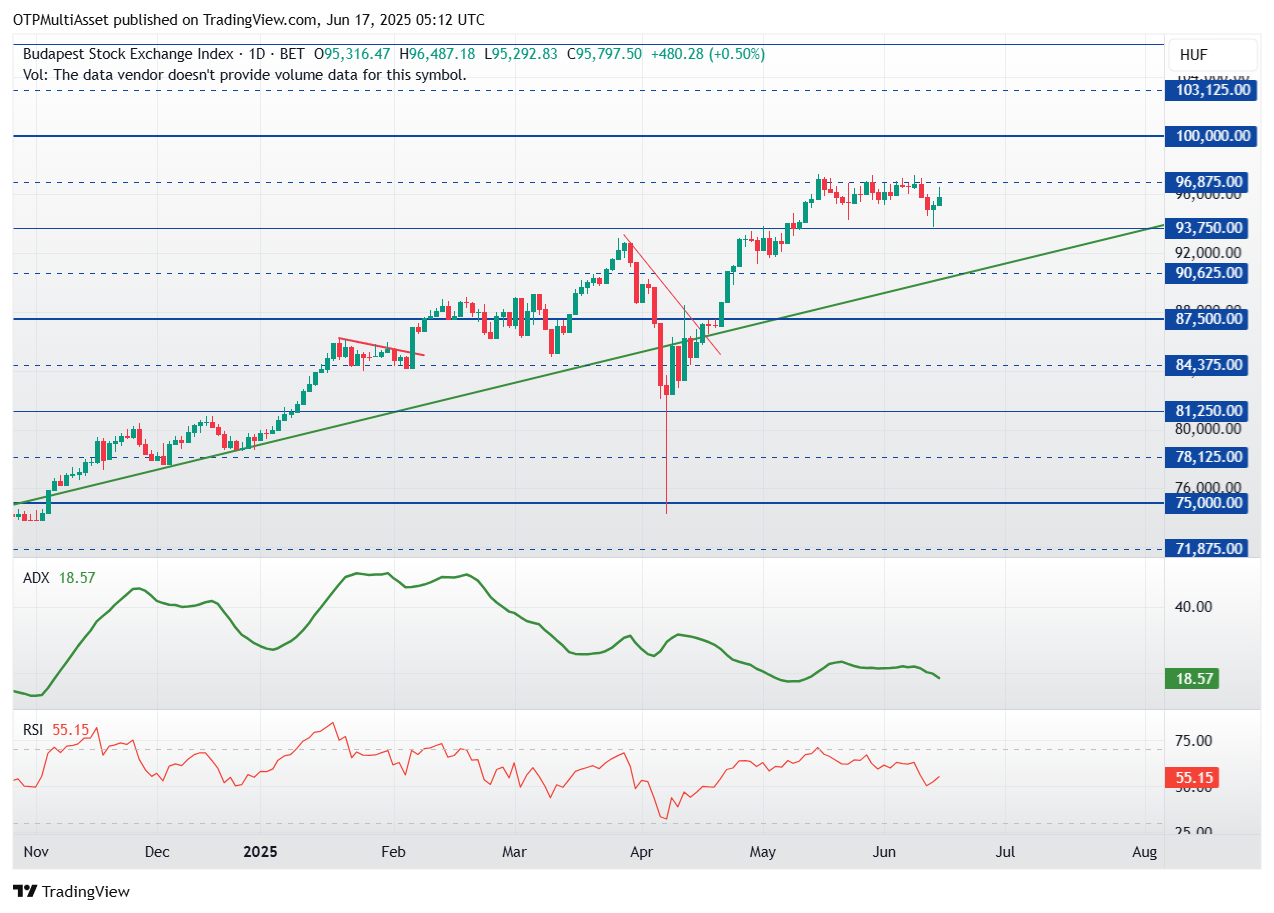
Task: Select the RSI indicator title label
Action: (x=33, y=730)
